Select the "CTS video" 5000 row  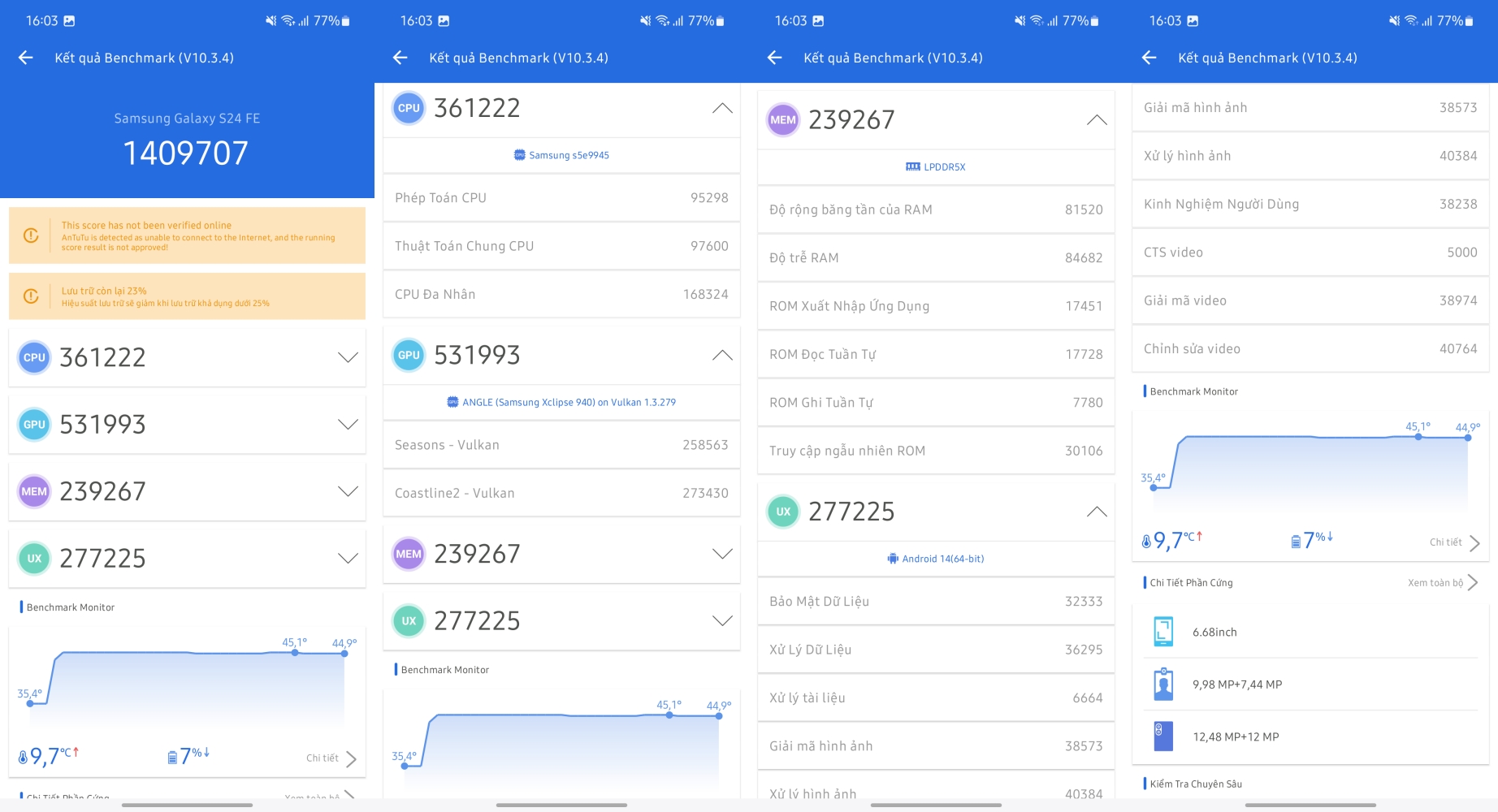click(1310, 253)
